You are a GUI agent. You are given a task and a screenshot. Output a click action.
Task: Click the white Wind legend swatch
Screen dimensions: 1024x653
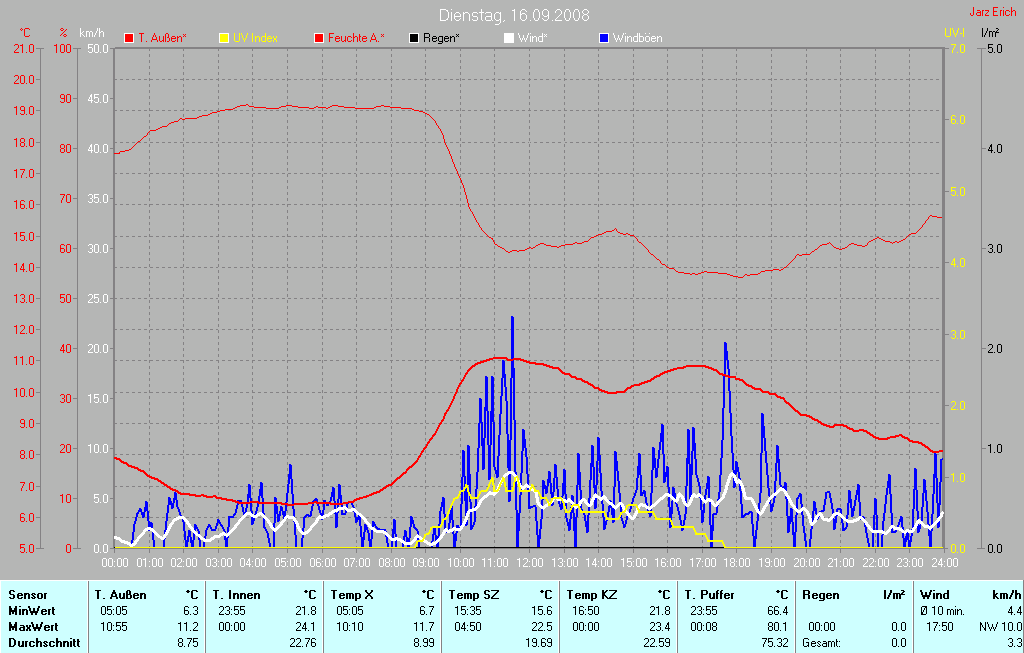coord(508,38)
